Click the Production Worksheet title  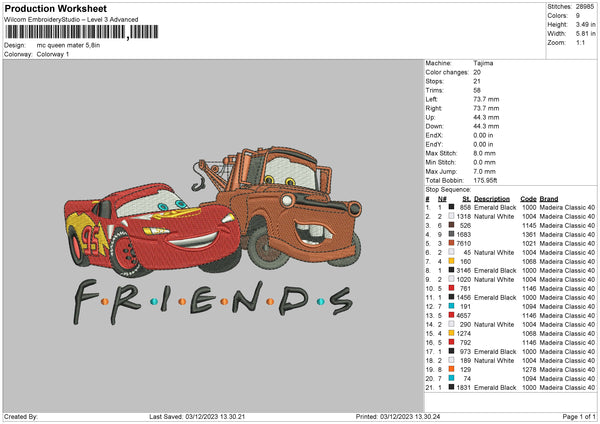(x=55, y=8)
